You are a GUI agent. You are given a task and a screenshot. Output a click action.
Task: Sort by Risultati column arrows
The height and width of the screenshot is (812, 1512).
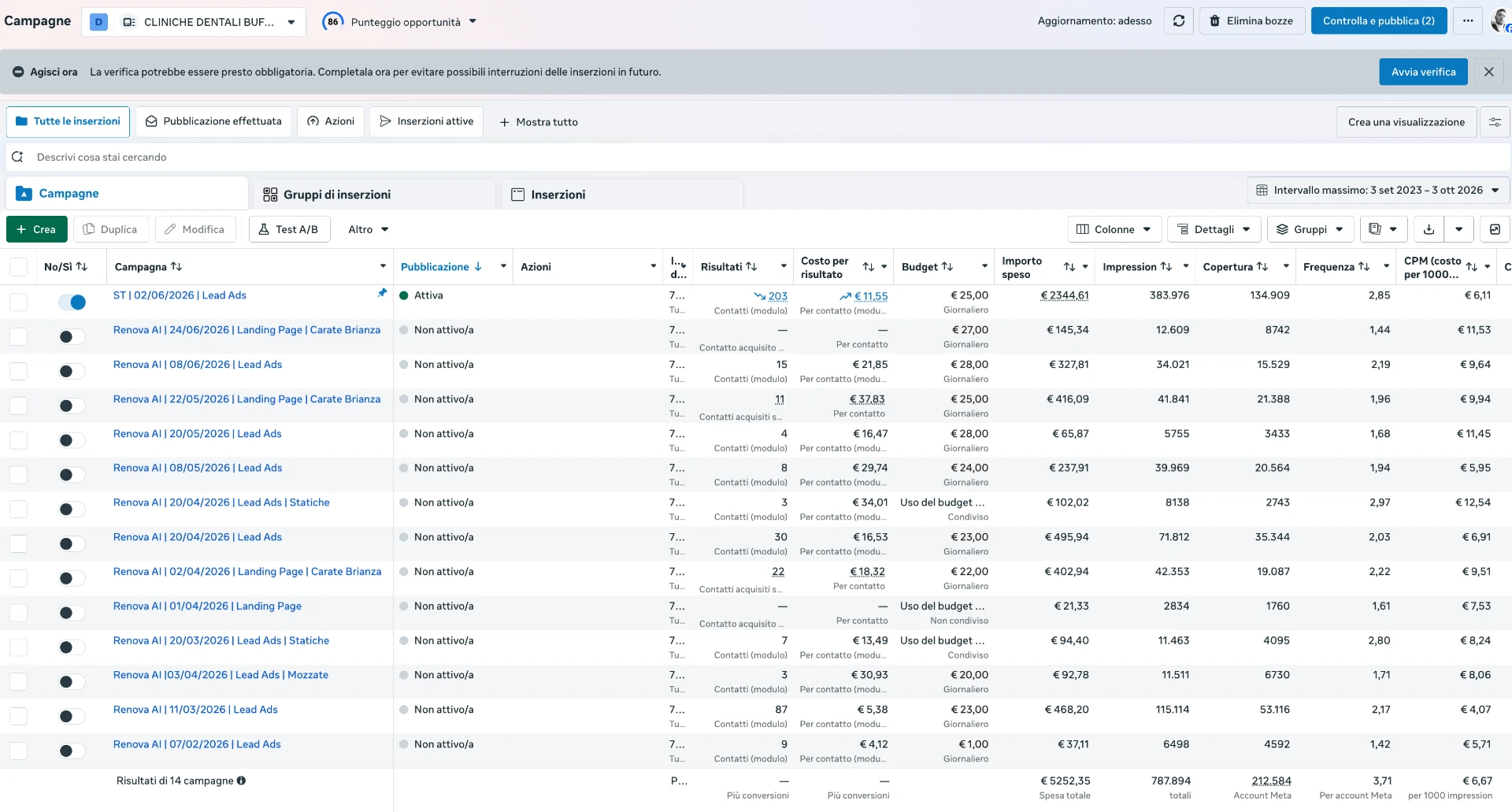click(751, 267)
